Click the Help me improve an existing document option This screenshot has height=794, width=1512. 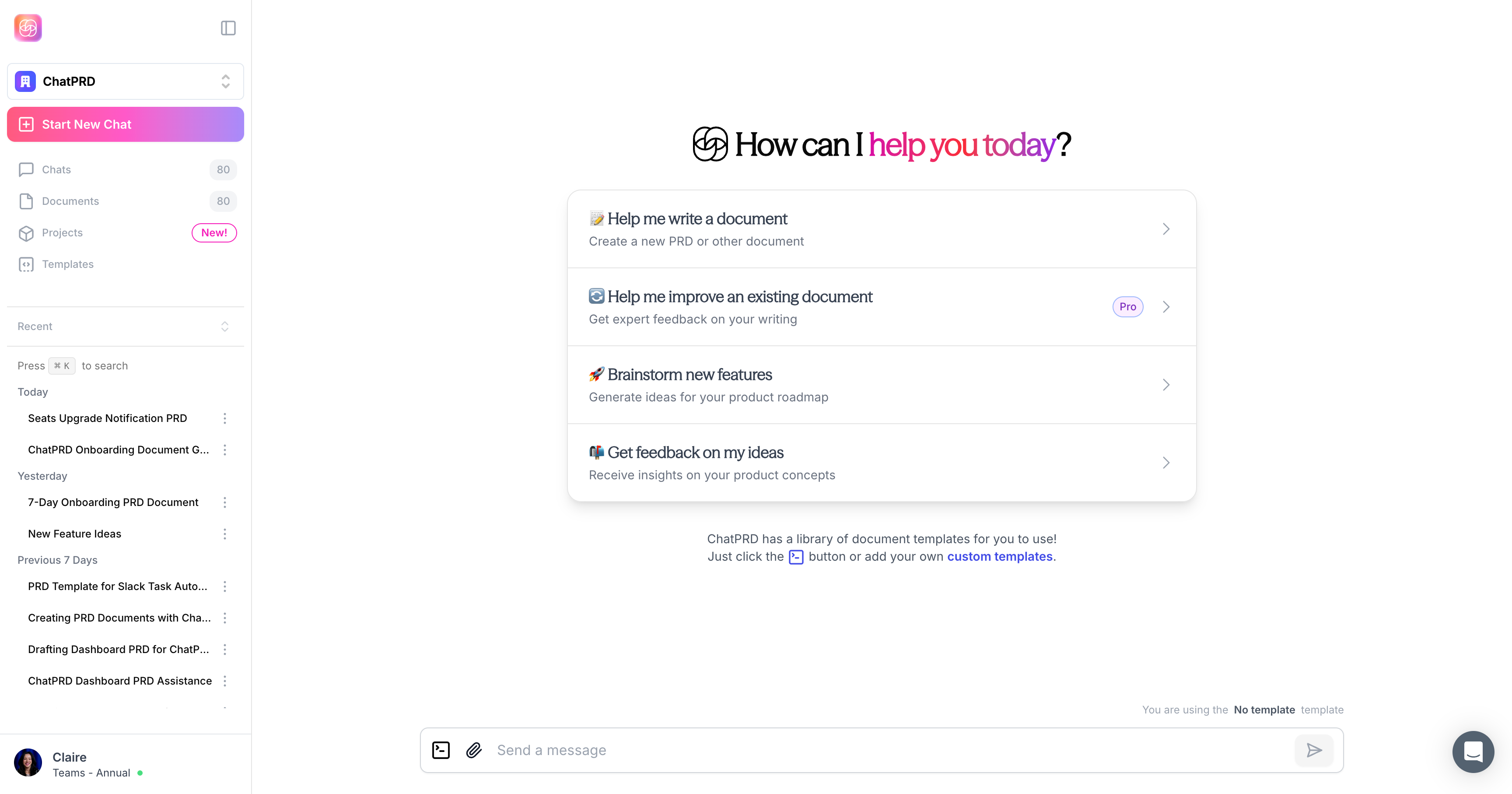click(x=882, y=306)
